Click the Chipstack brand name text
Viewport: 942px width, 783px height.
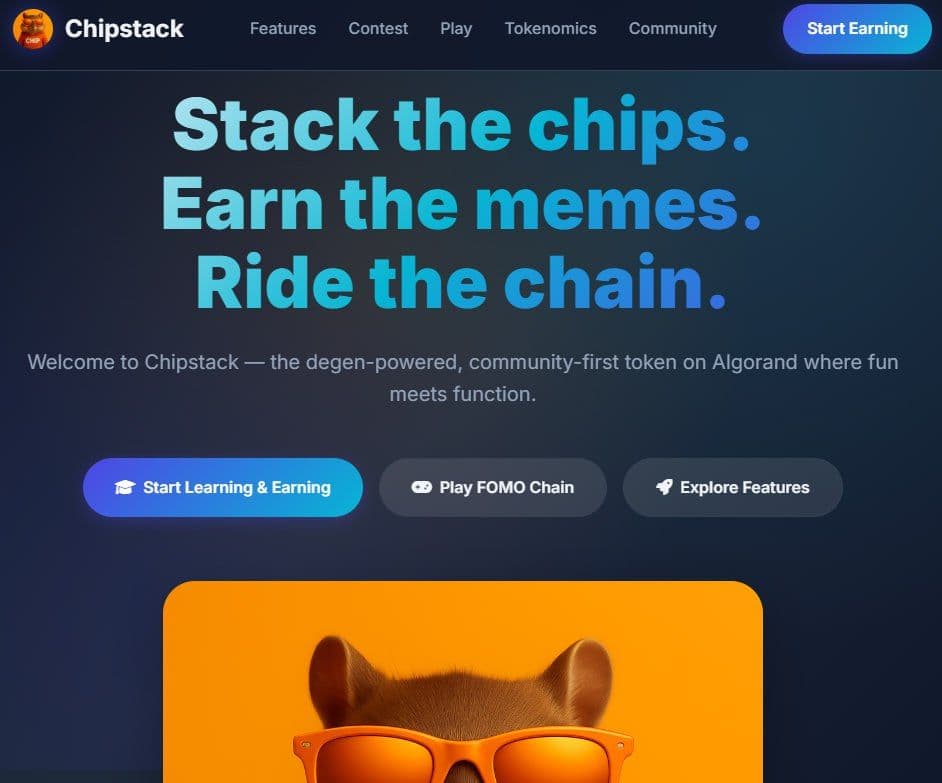click(124, 29)
